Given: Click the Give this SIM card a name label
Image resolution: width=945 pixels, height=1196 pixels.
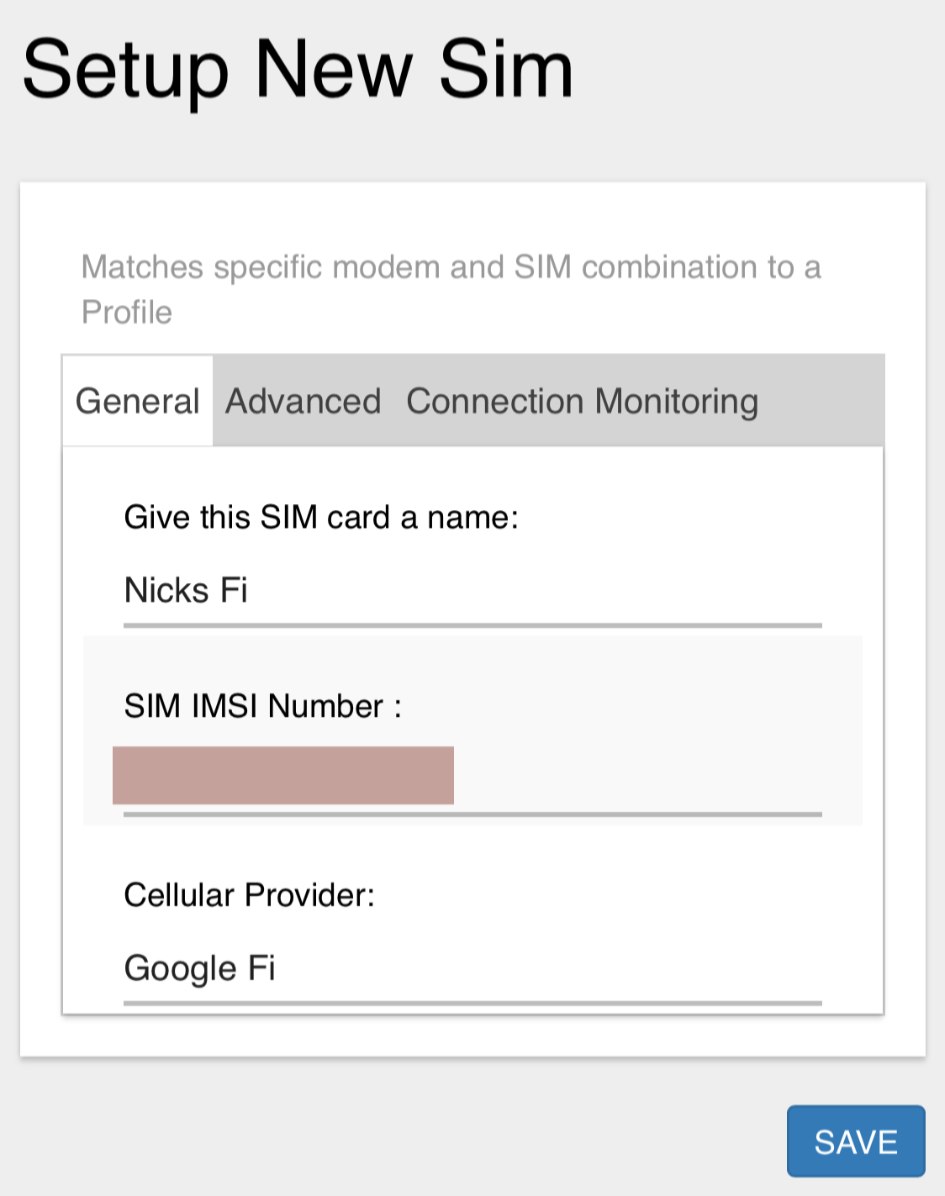Looking at the screenshot, I should tap(320, 517).
